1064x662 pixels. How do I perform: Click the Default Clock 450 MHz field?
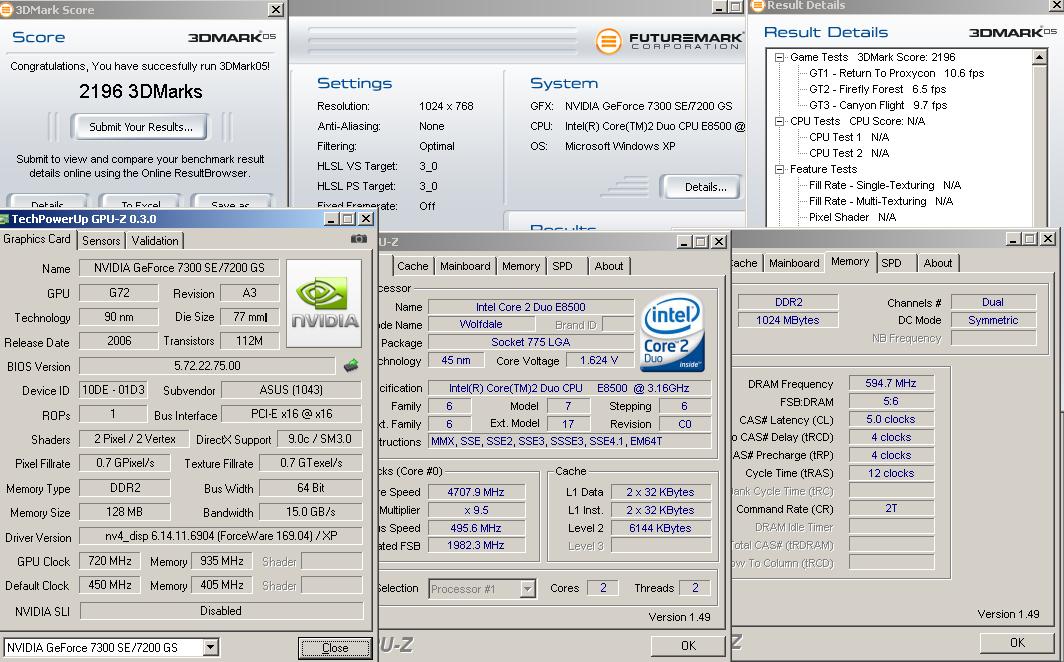coord(110,585)
